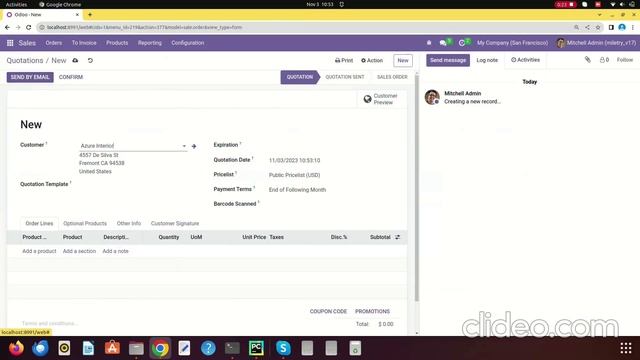Click the save record cloud icon

pos(75,60)
